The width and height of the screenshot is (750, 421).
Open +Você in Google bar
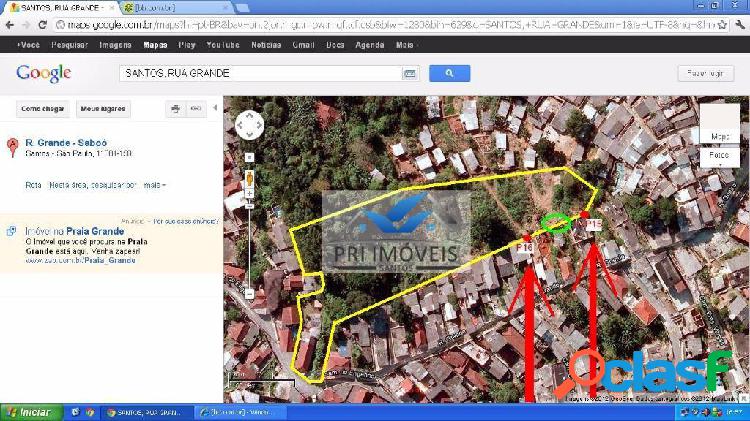(x=28, y=45)
